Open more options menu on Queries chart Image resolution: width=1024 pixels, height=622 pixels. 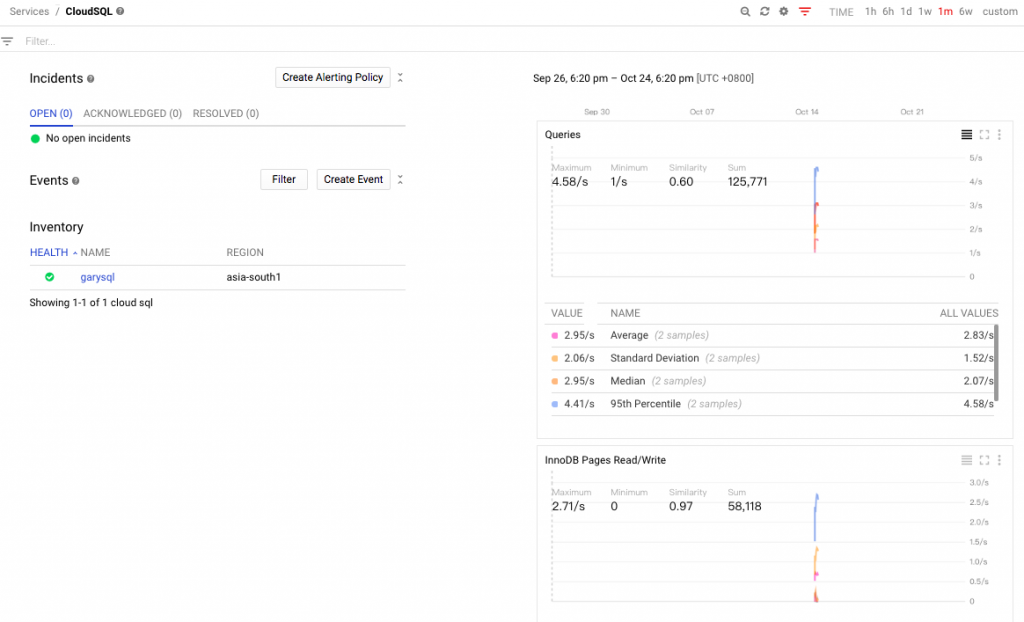[x=999, y=135]
